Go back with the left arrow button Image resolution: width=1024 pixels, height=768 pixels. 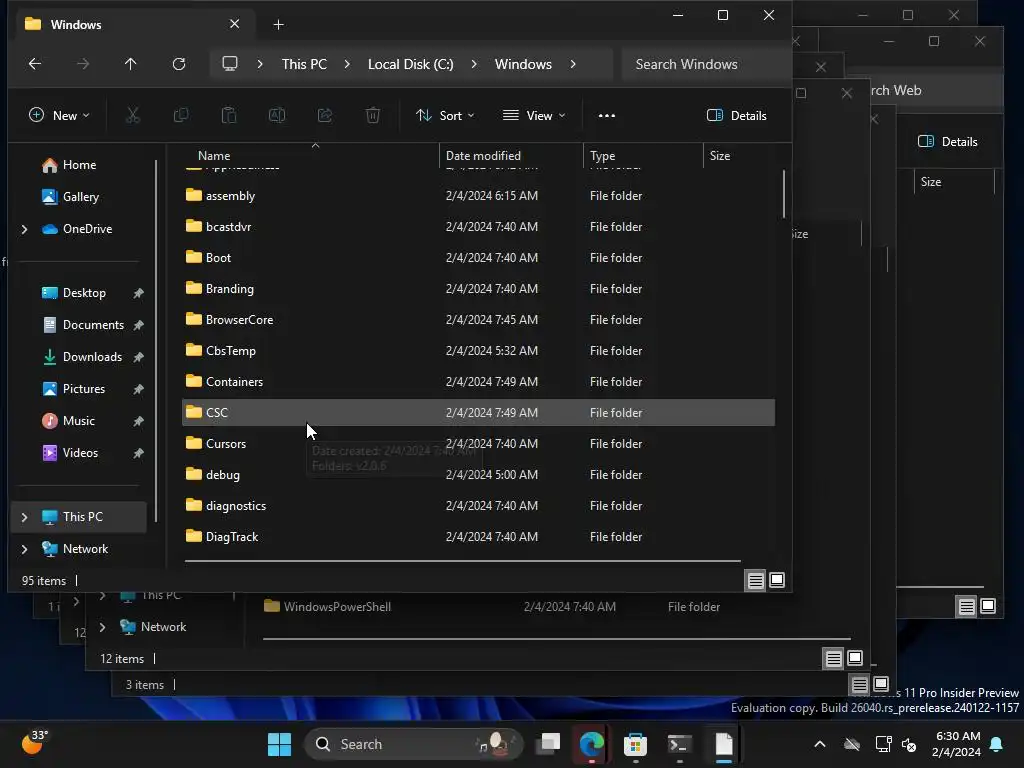[x=35, y=64]
